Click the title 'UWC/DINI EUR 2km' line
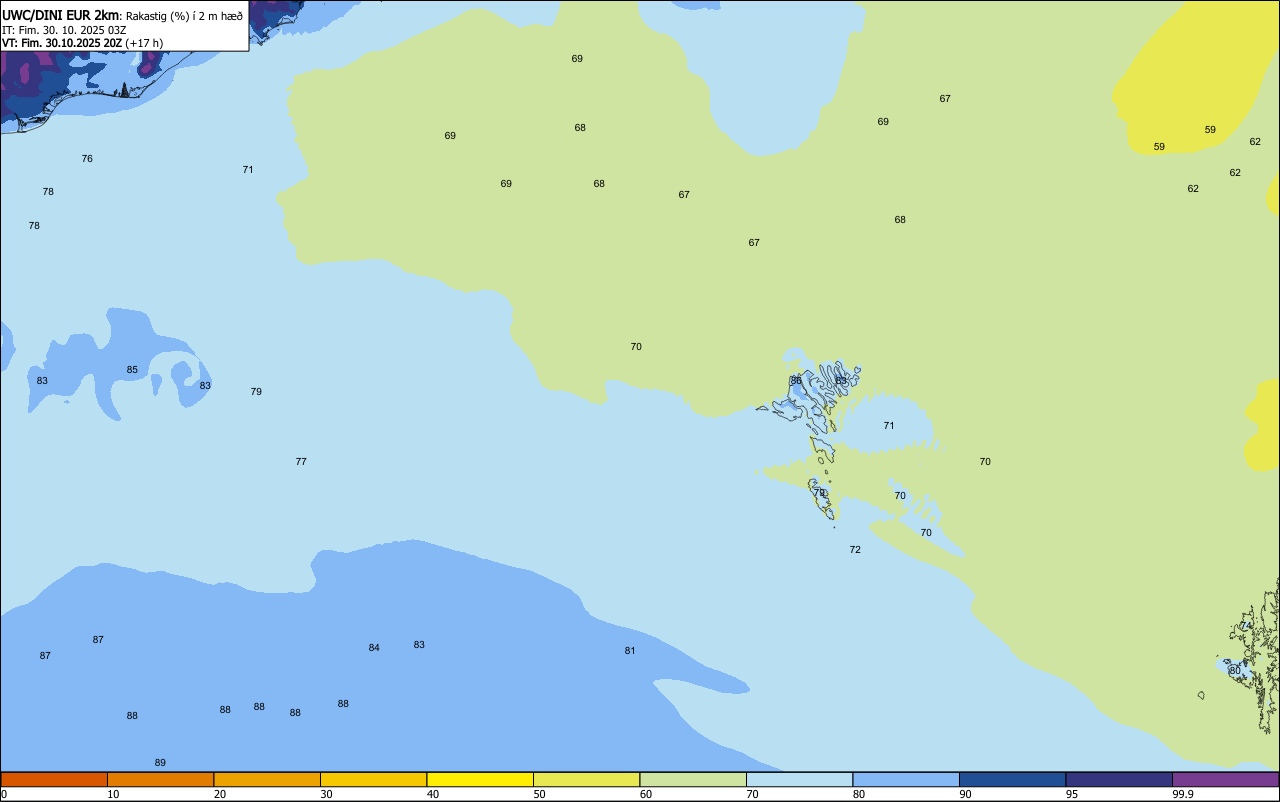 click(x=122, y=15)
